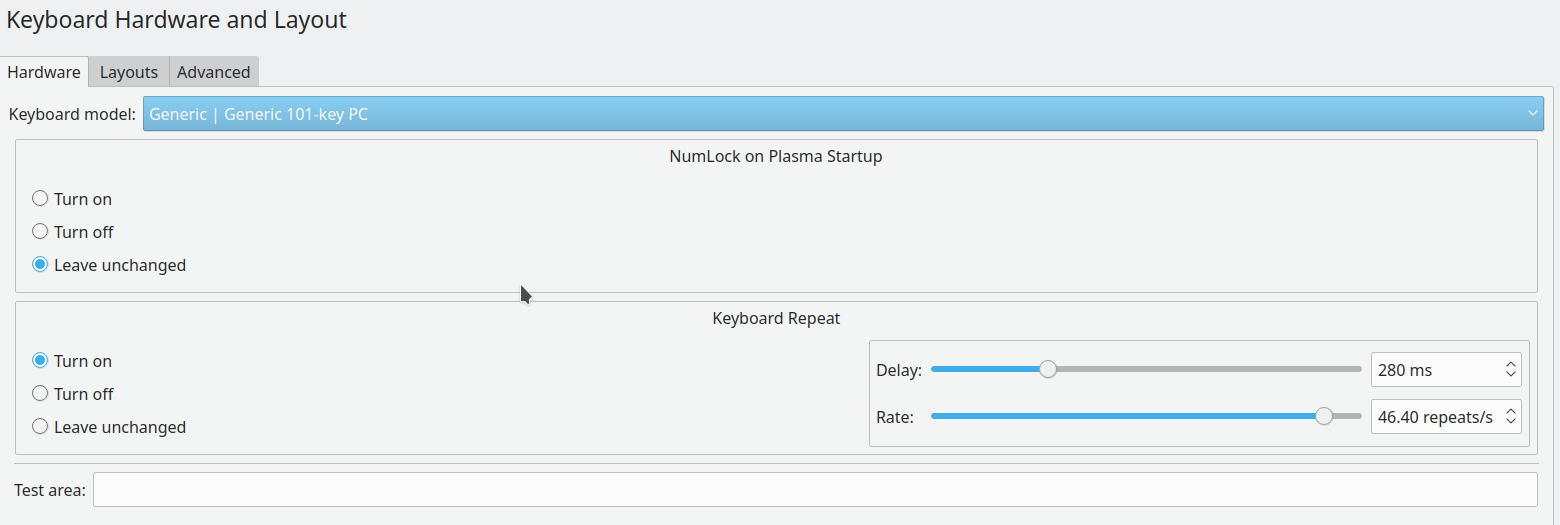Select the Hardware tab
Image resolution: width=1560 pixels, height=525 pixels.
pyautogui.click(x=44, y=72)
